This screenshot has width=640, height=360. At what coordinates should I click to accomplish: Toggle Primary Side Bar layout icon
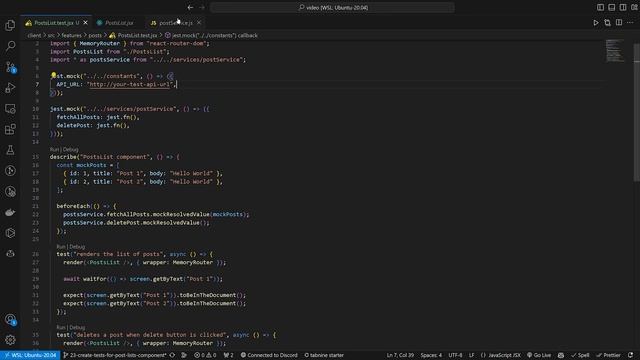[x=600, y=7]
